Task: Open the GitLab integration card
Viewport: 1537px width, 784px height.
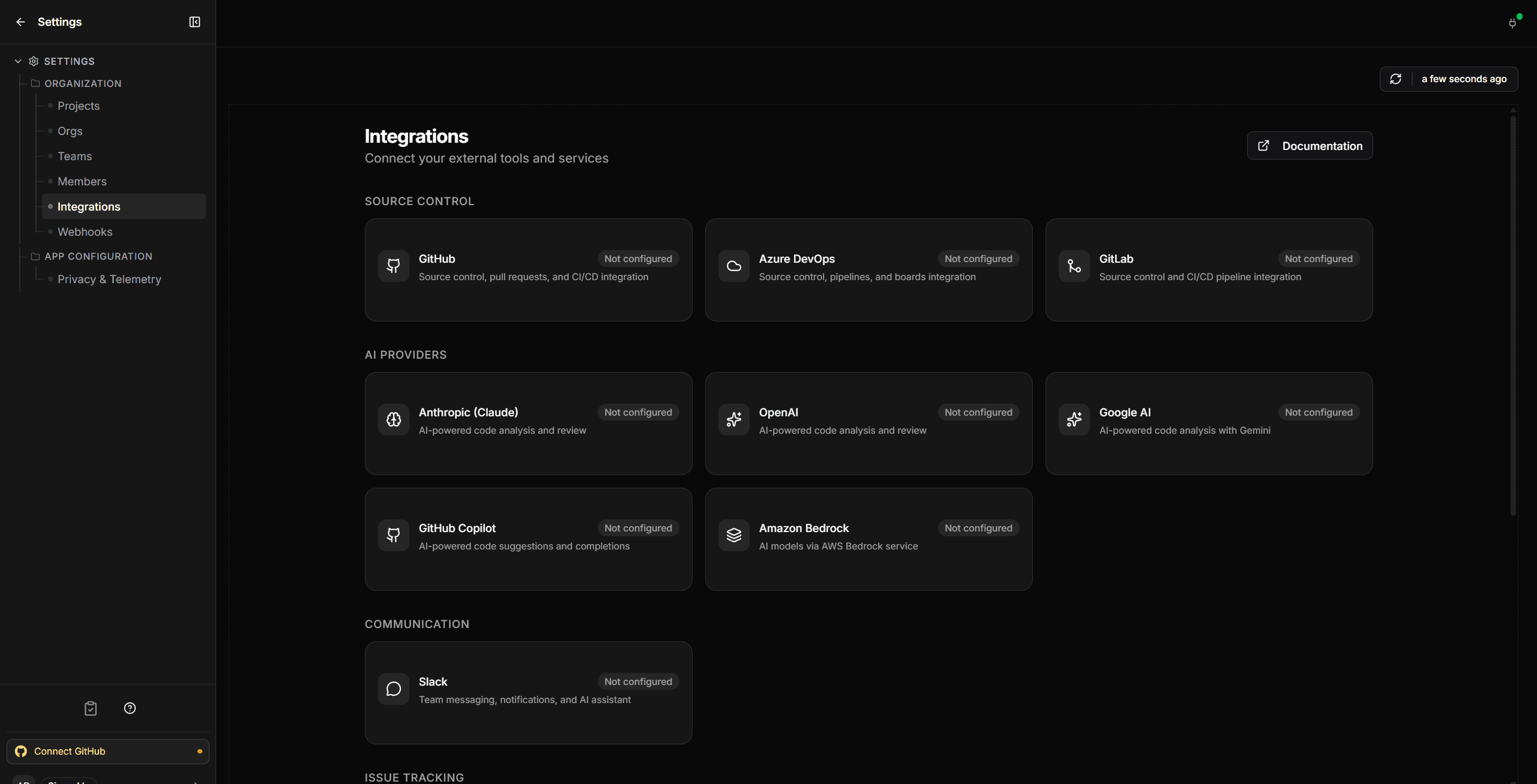Action: coord(1209,270)
